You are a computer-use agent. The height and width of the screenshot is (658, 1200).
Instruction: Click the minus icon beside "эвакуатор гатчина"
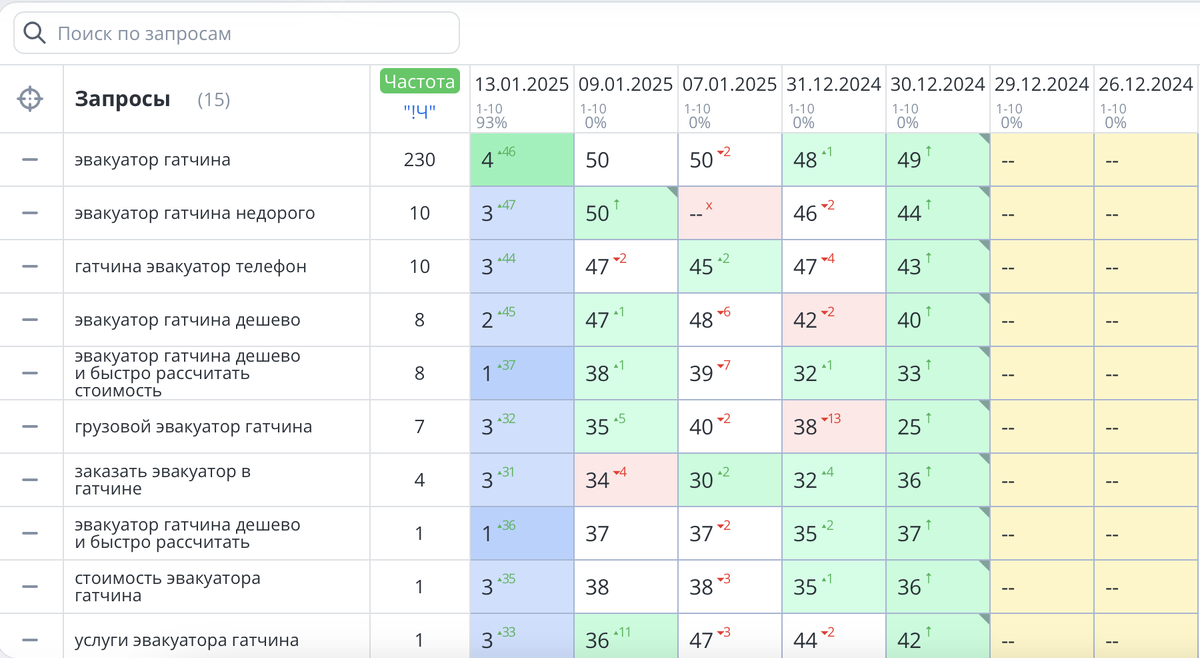[x=32, y=159]
